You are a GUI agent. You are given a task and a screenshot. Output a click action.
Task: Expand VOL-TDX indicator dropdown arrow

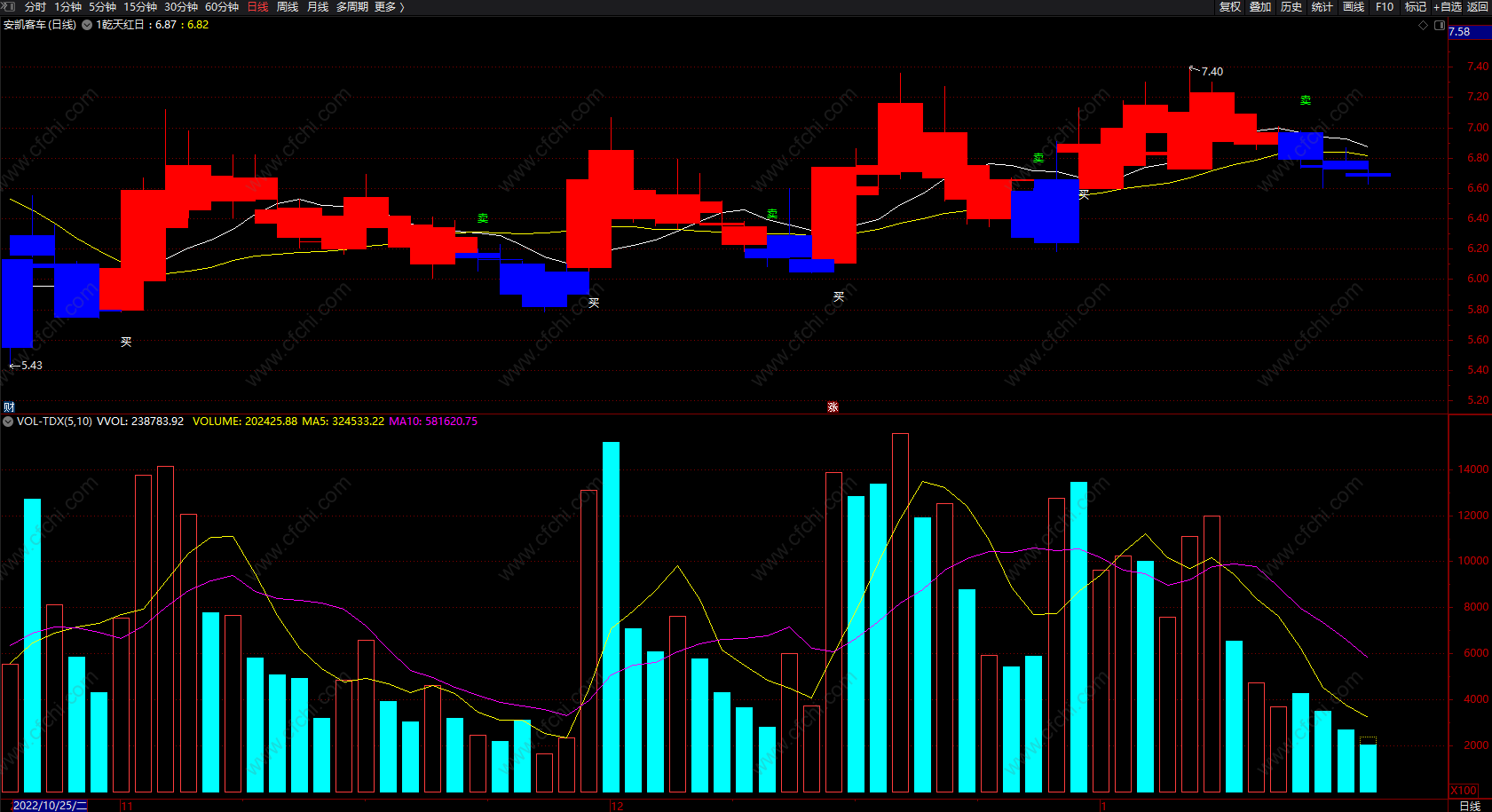click(8, 422)
